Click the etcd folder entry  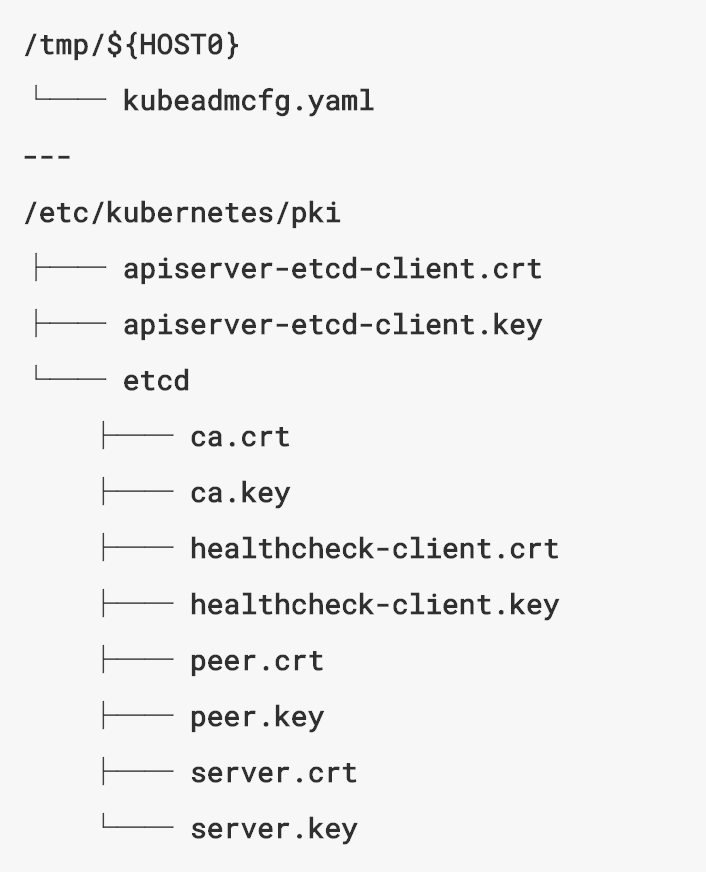click(x=156, y=381)
